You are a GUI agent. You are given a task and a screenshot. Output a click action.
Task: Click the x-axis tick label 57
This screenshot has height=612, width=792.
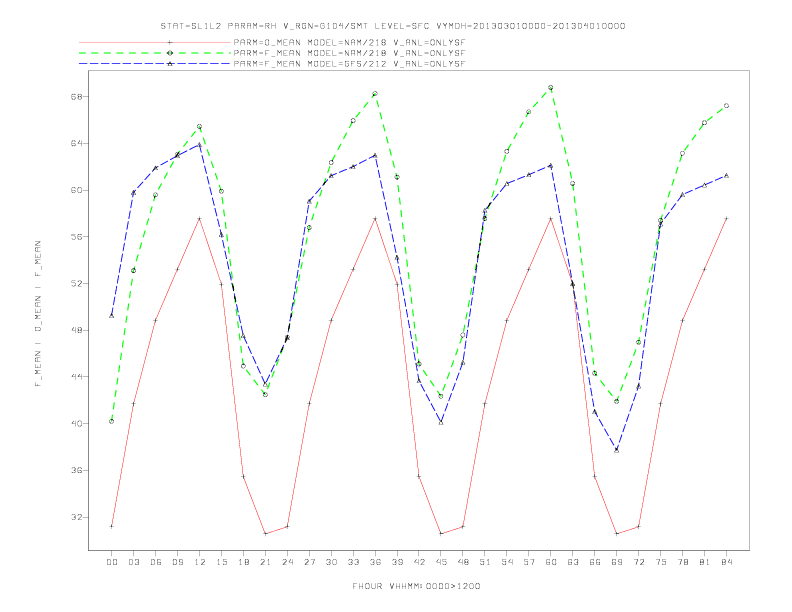[529, 562]
